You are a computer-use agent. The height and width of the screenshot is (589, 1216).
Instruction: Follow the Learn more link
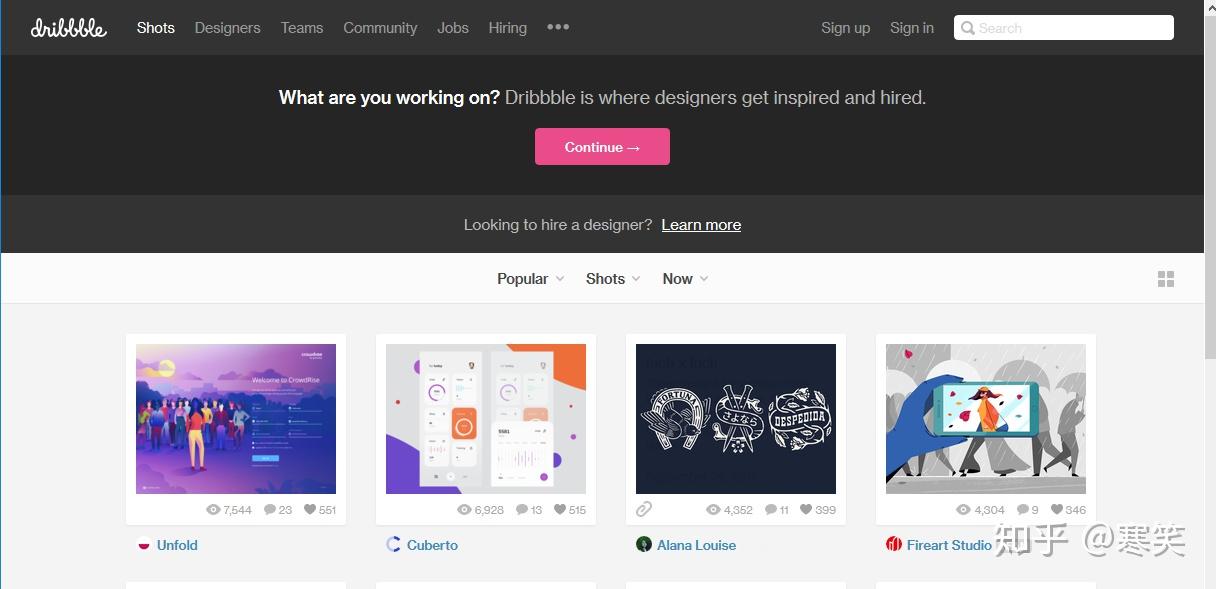tap(701, 225)
